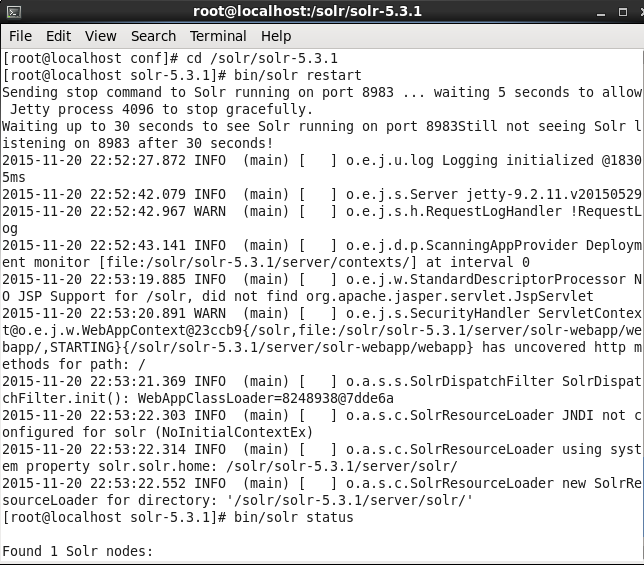Image resolution: width=644 pixels, height=565 pixels.
Task: Click the 22:53:20.891 WARN SecurityHandler line
Action: (322, 314)
